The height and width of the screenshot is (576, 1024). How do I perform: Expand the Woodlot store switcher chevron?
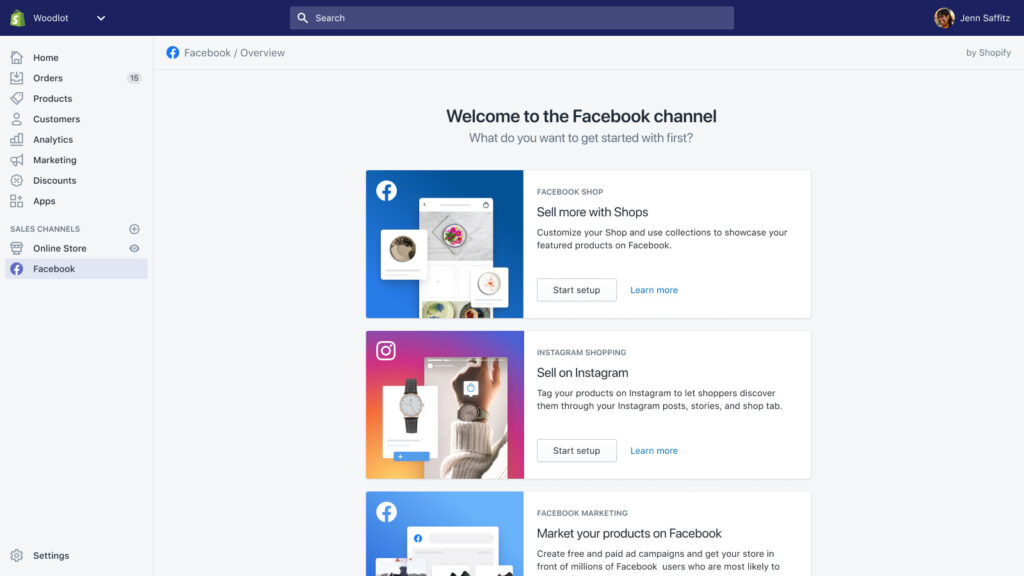coord(99,17)
